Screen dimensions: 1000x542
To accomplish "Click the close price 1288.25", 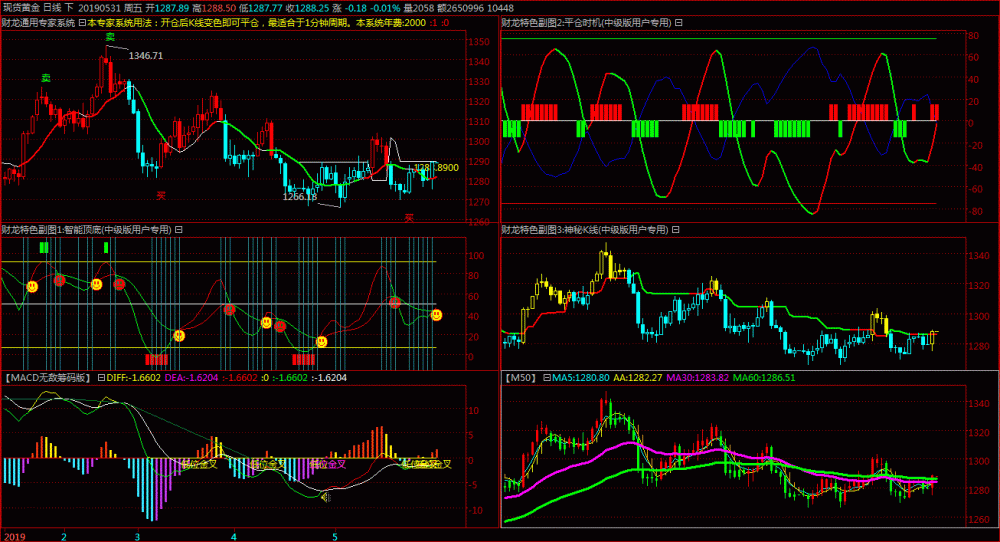I will 312,8.
